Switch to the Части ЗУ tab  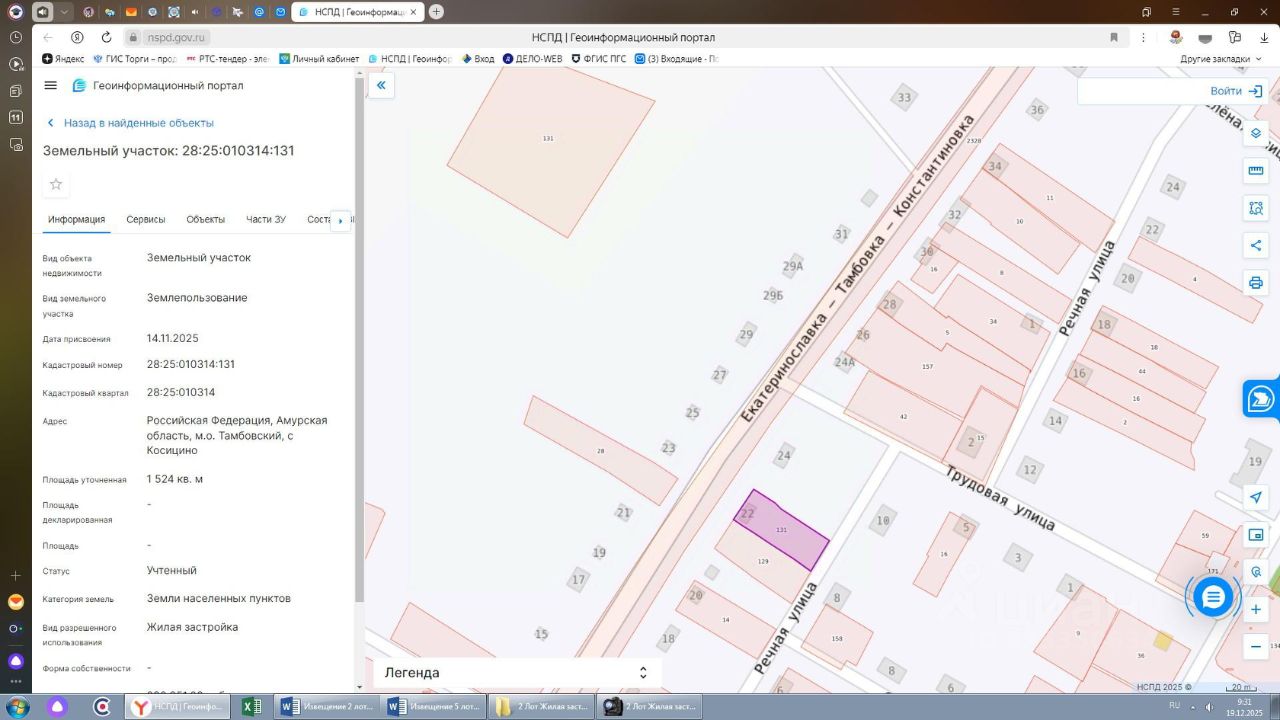(266, 220)
